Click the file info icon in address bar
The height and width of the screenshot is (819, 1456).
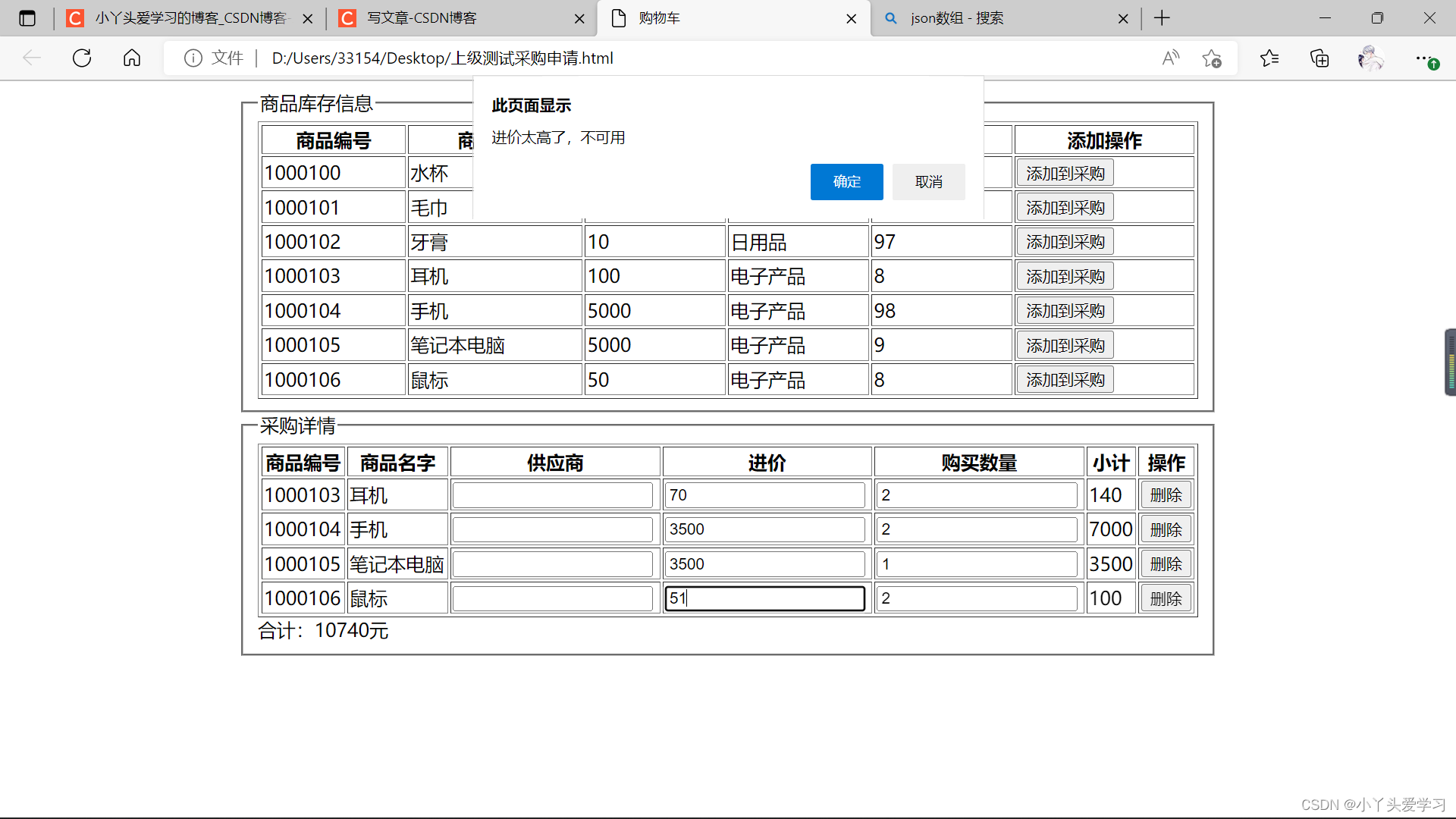pos(193,58)
